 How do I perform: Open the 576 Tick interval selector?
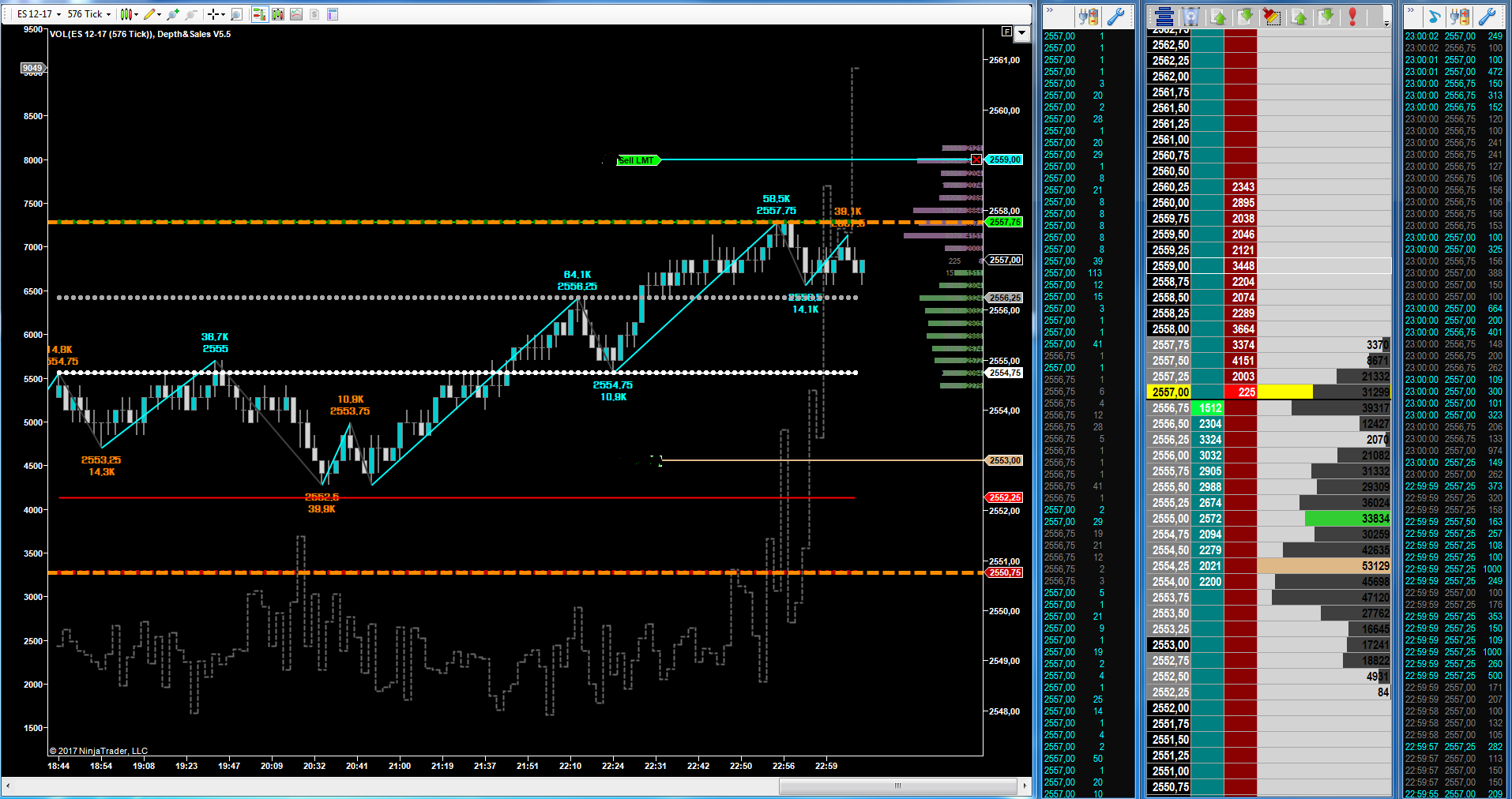click(89, 14)
